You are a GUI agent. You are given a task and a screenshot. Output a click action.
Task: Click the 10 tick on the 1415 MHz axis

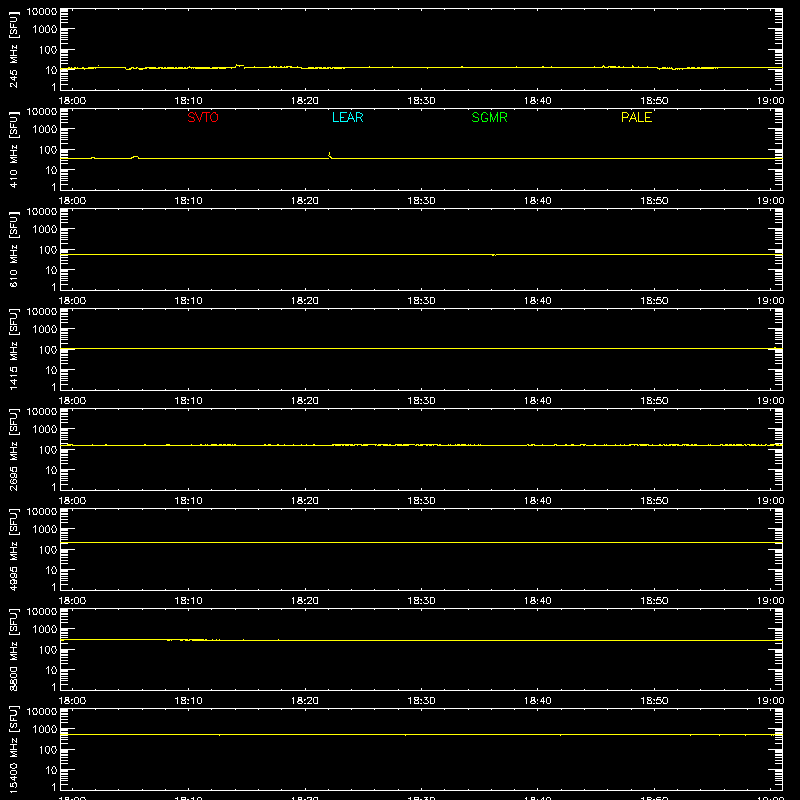click(x=51, y=370)
